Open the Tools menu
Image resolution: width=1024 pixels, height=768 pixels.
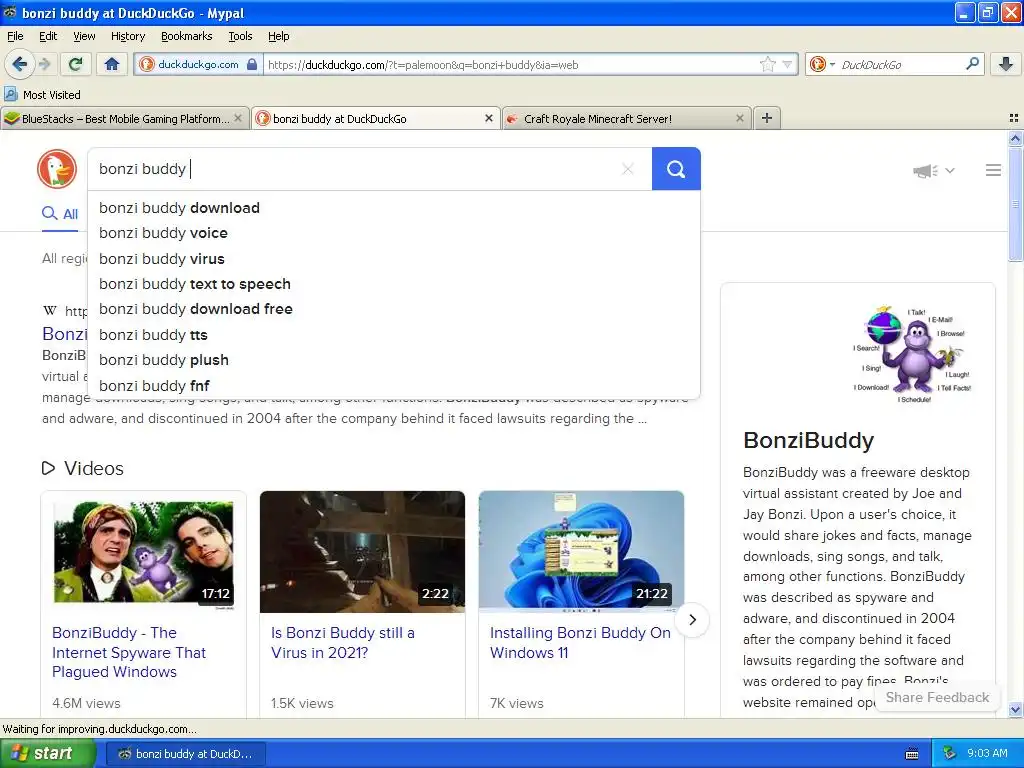pos(240,36)
